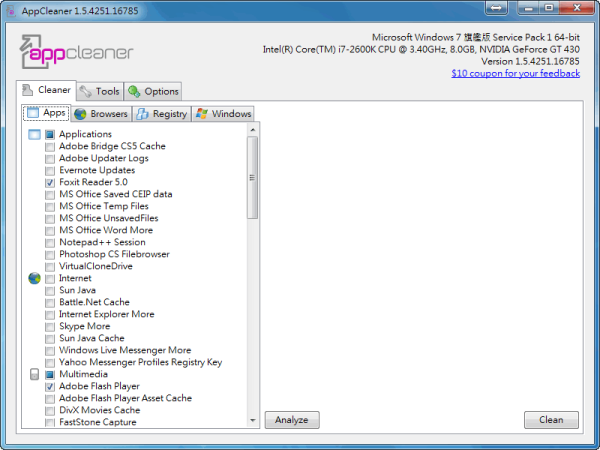Check Sun Java Cache checkbox
Image resolution: width=600 pixels, height=450 pixels.
click(50, 339)
